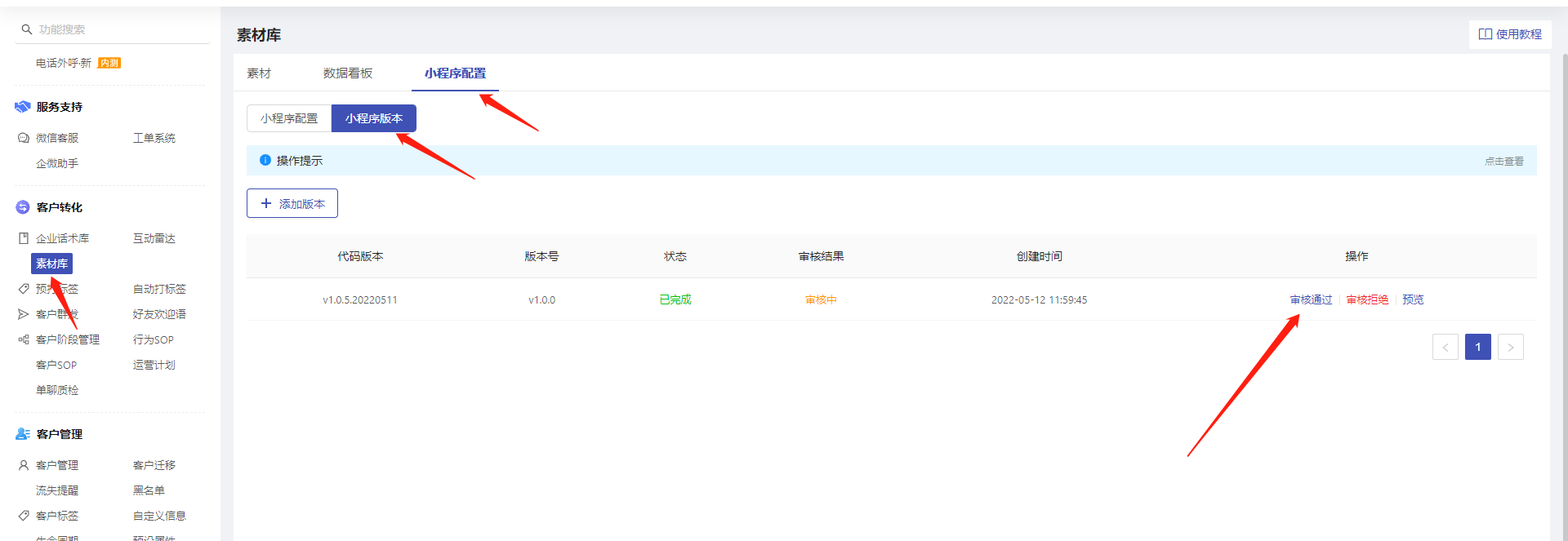This screenshot has width=1568, height=541.
Task: Click the 已完成 status cell
Action: [x=675, y=299]
